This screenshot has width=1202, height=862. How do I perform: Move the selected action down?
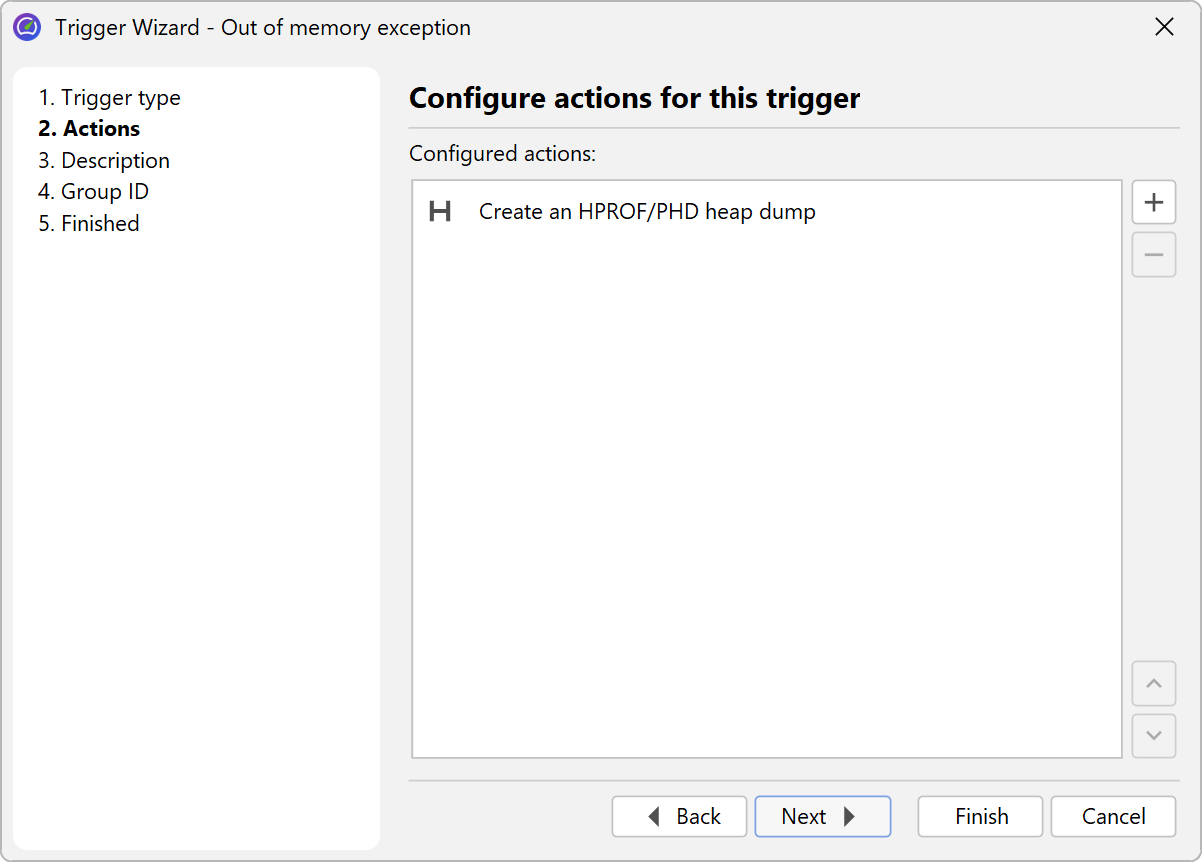(x=1153, y=736)
